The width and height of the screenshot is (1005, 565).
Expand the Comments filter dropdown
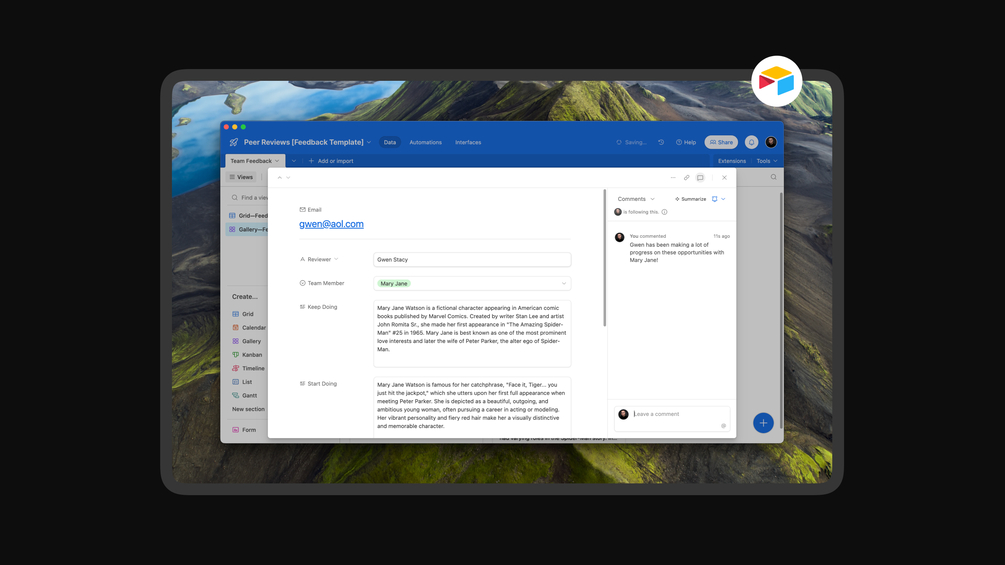(x=636, y=199)
